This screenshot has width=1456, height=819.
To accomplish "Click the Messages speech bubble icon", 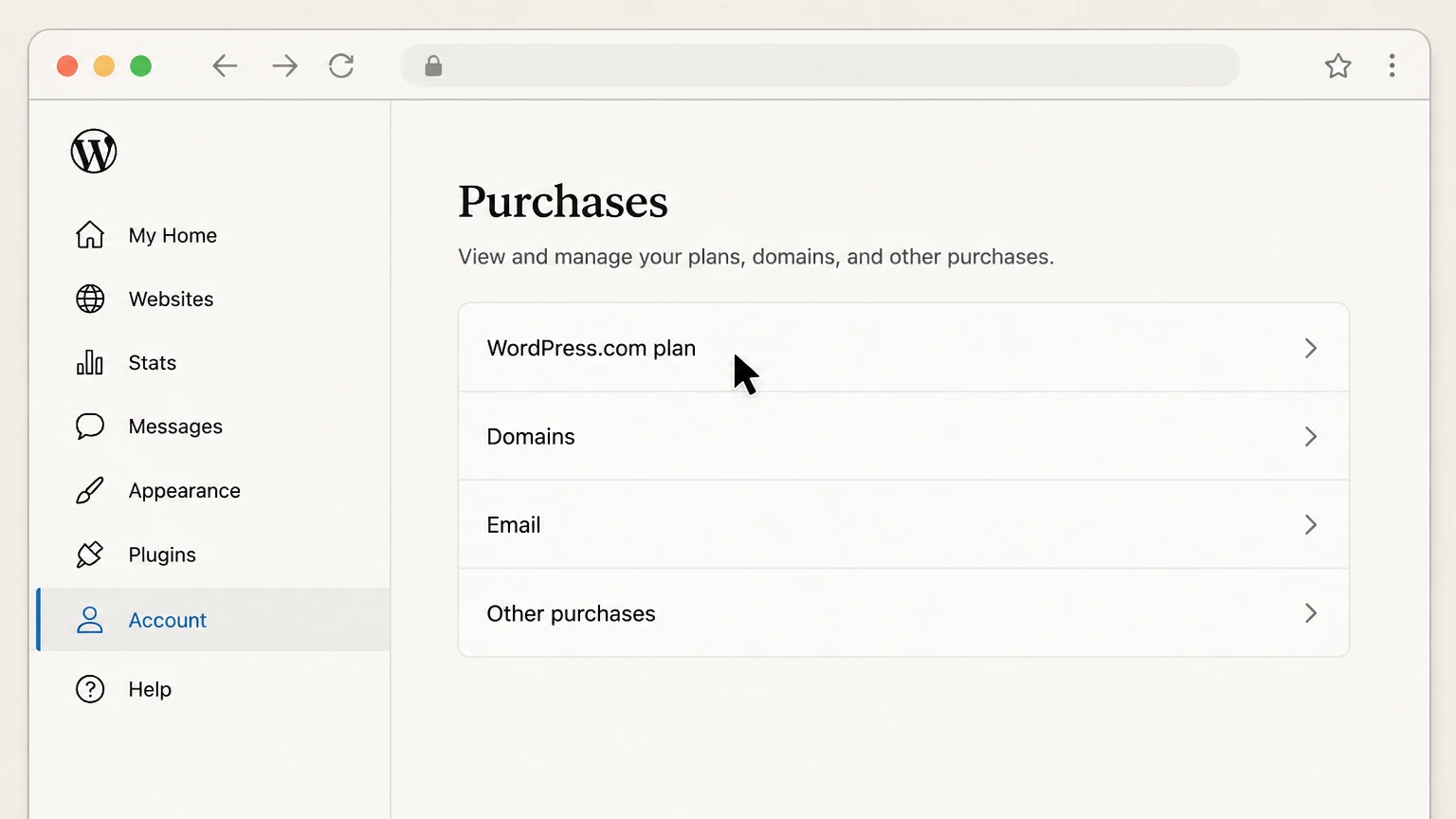I will (90, 427).
